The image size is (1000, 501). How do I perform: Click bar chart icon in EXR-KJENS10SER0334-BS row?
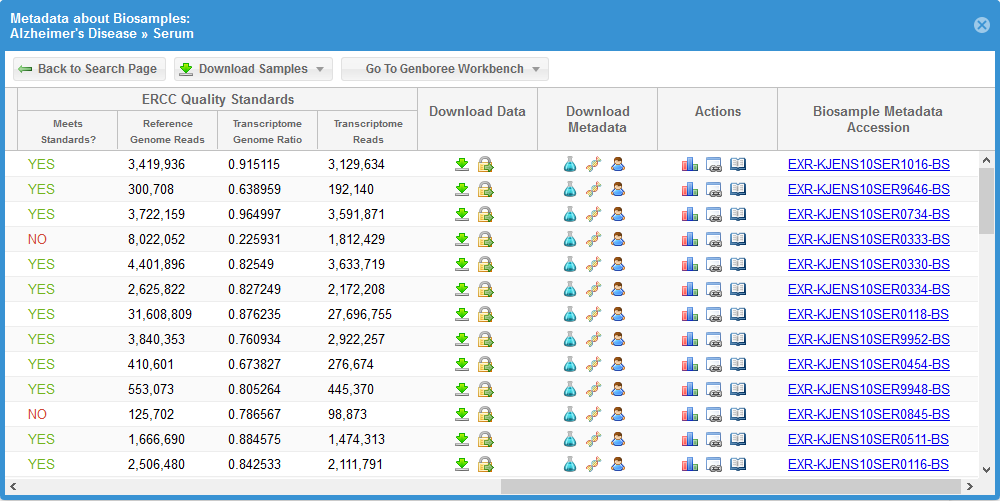pyautogui.click(x=690, y=289)
